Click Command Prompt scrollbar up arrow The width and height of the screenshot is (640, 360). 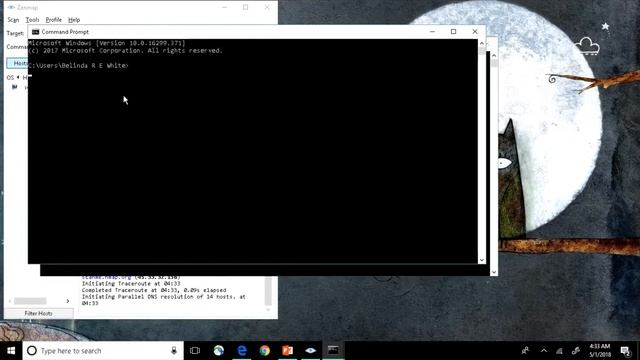point(482,43)
